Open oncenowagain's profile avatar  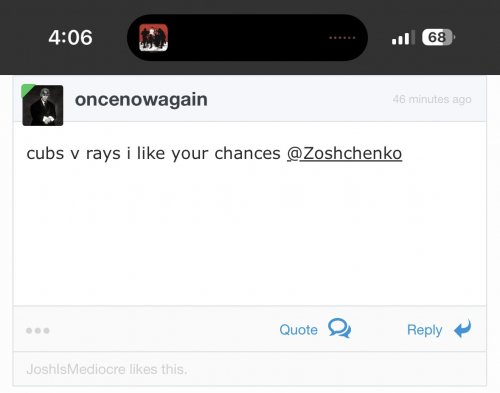point(43,105)
